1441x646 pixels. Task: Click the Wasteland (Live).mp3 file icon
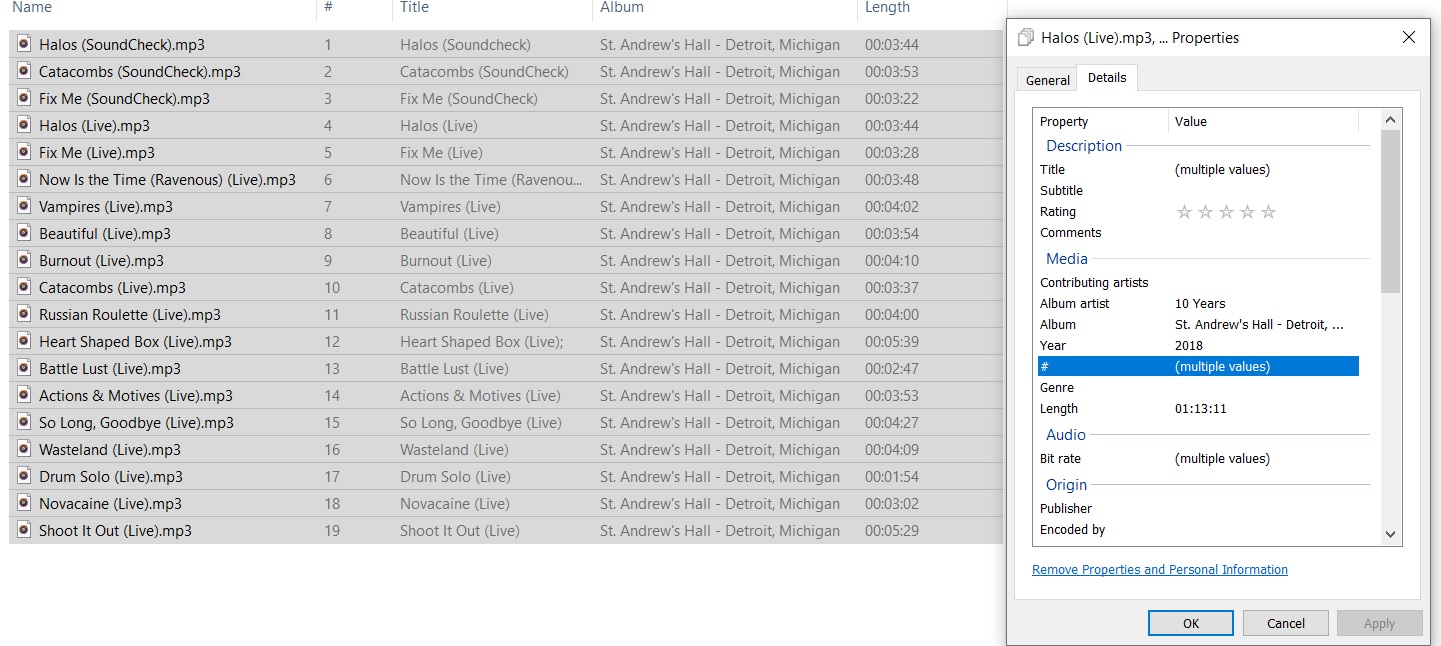(x=25, y=449)
